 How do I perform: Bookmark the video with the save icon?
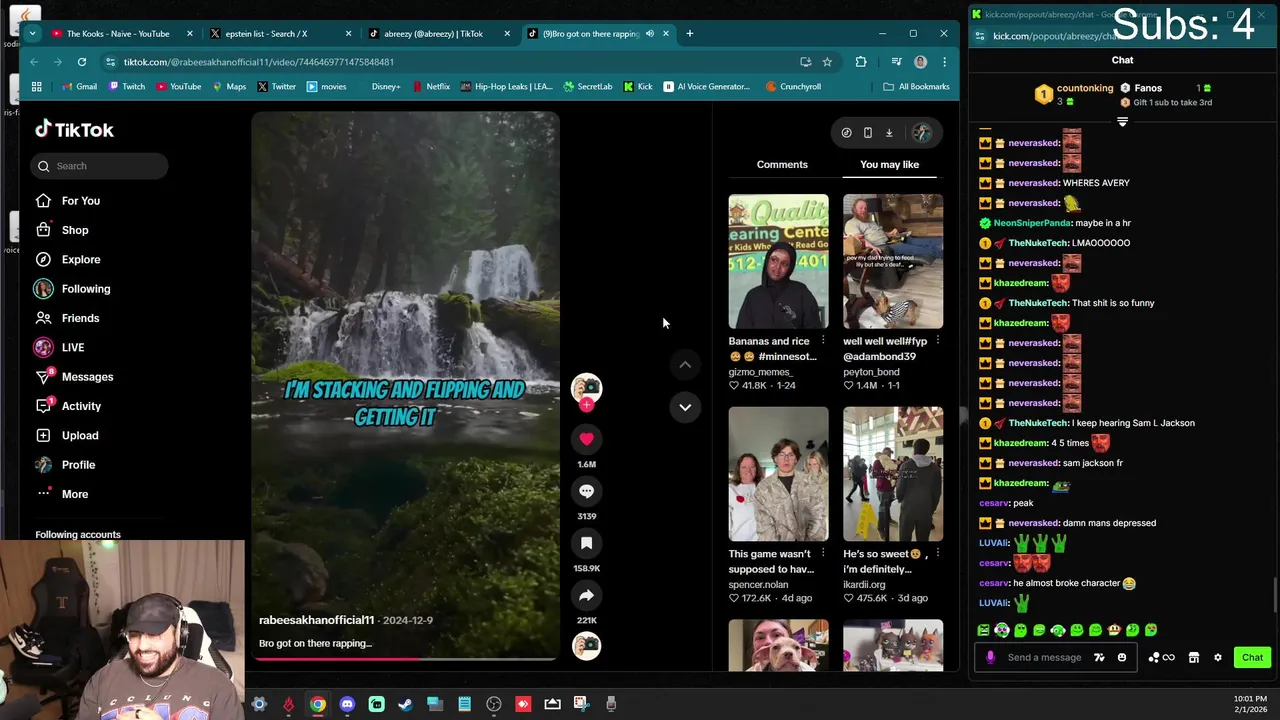pos(586,543)
